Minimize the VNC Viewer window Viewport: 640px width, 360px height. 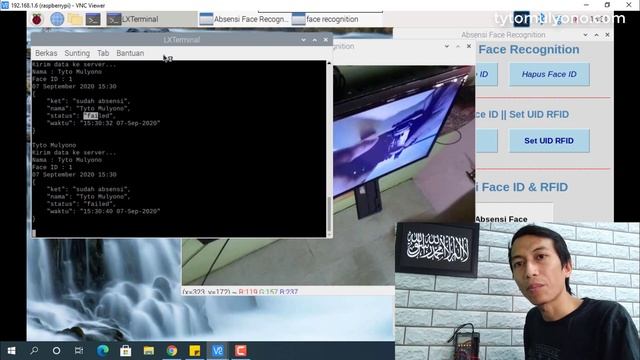point(586,5)
